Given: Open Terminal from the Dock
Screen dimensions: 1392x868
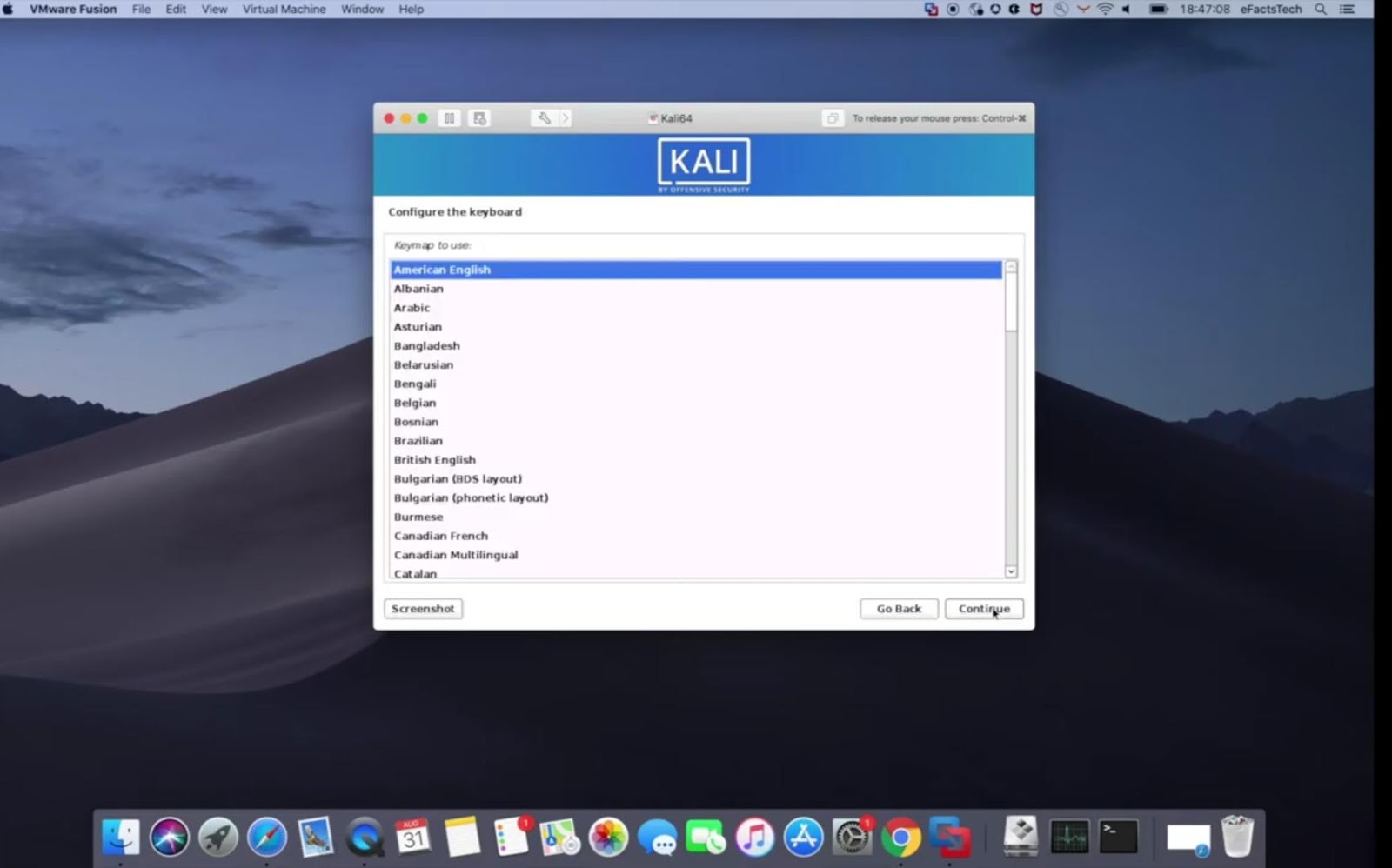Looking at the screenshot, I should pos(1118,838).
